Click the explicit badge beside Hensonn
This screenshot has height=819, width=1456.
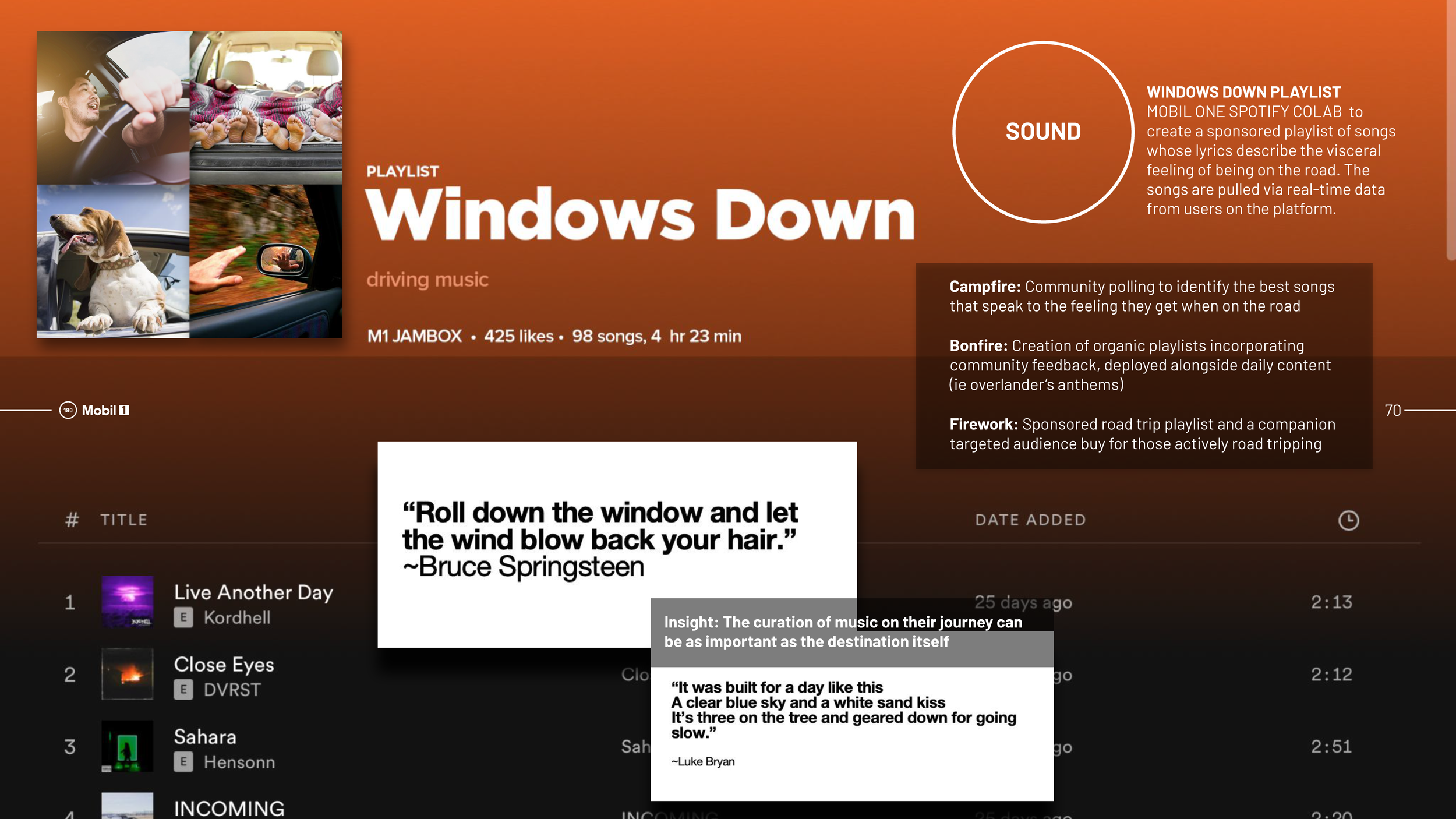pyautogui.click(x=183, y=762)
